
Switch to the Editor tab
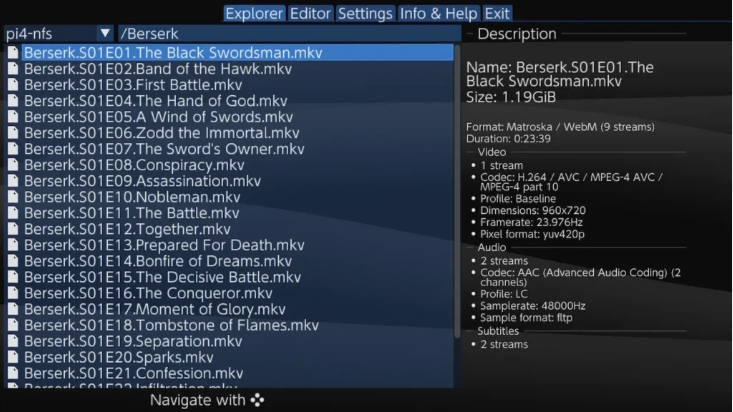[310, 14]
